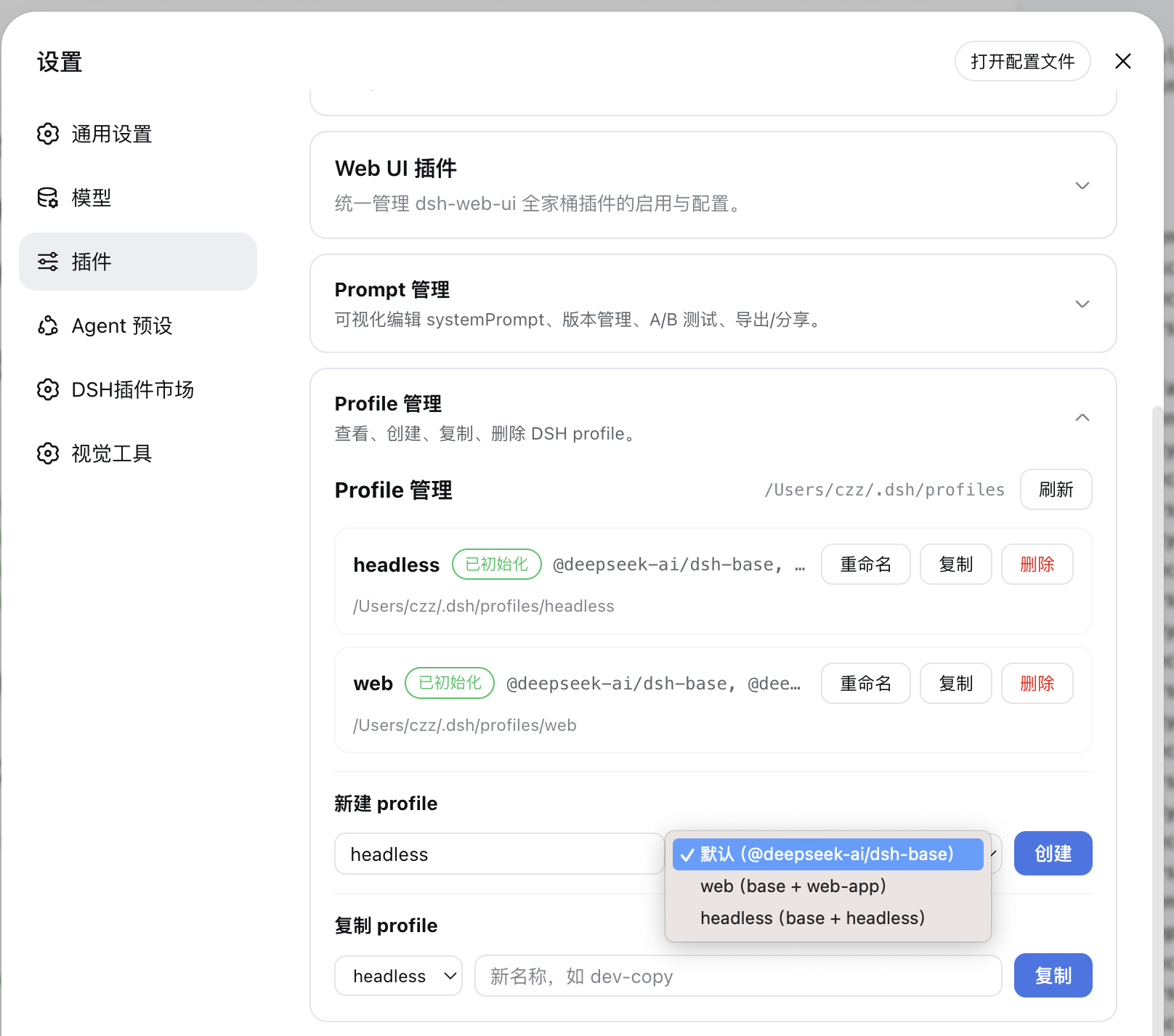This screenshot has height=1036, width=1174.
Task: Click the headless profile package list text
Action: [x=679, y=564]
